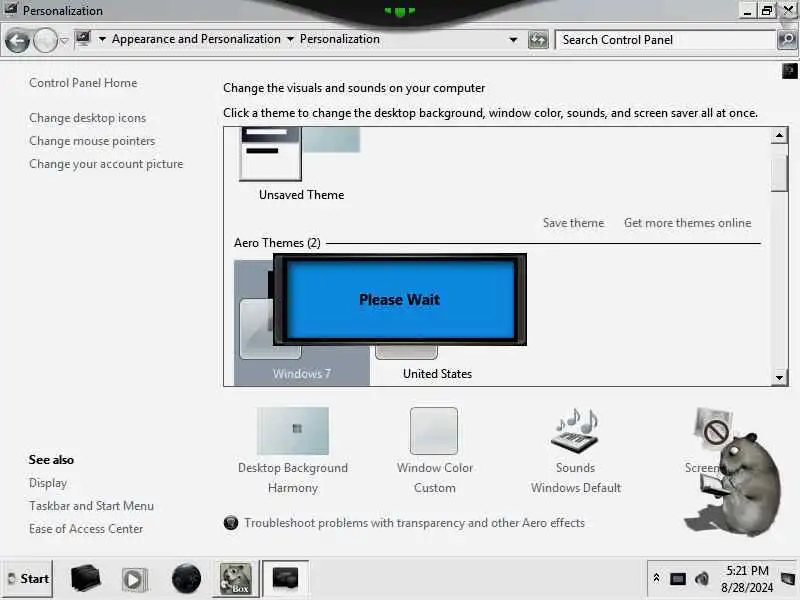
Task: Click the monitor tray icon
Action: 678,579
